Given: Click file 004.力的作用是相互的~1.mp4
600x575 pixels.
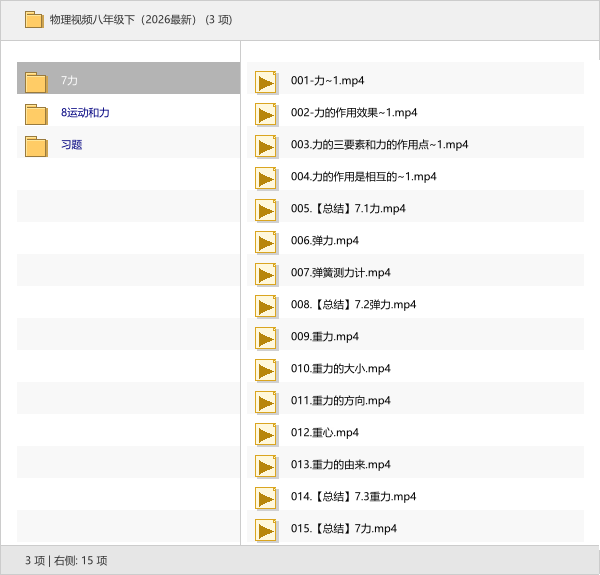Looking at the screenshot, I should (363, 177).
